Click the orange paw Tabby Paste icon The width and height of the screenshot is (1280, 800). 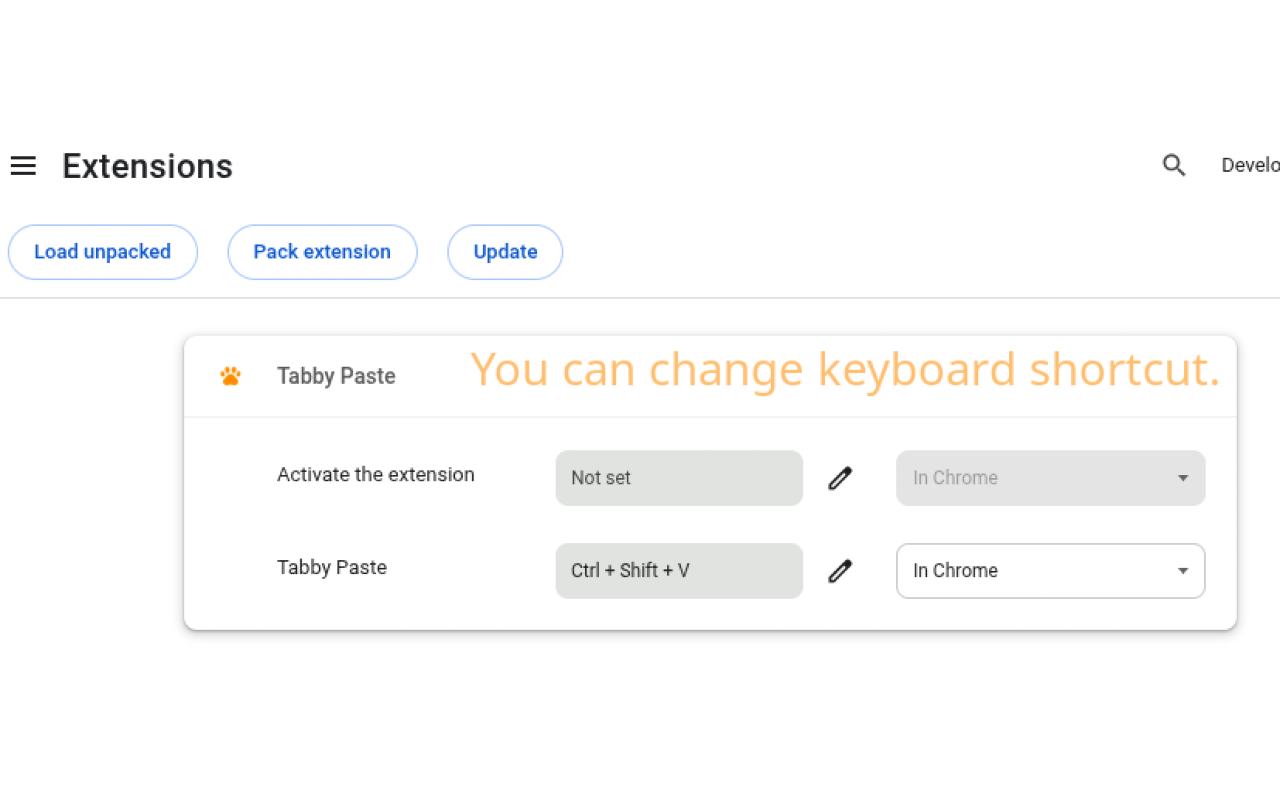pos(230,376)
